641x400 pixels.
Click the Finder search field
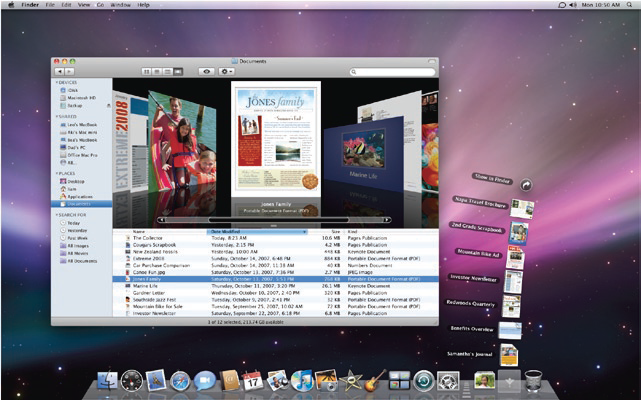click(x=394, y=72)
